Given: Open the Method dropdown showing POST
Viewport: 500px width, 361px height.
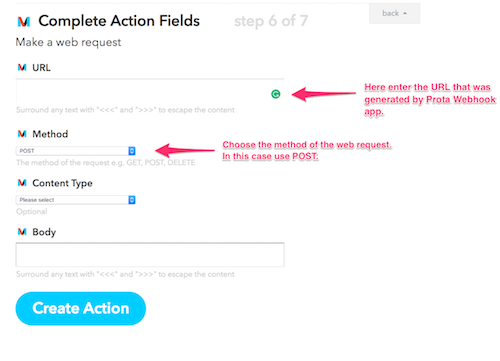Looking at the screenshot, I should click(x=76, y=151).
